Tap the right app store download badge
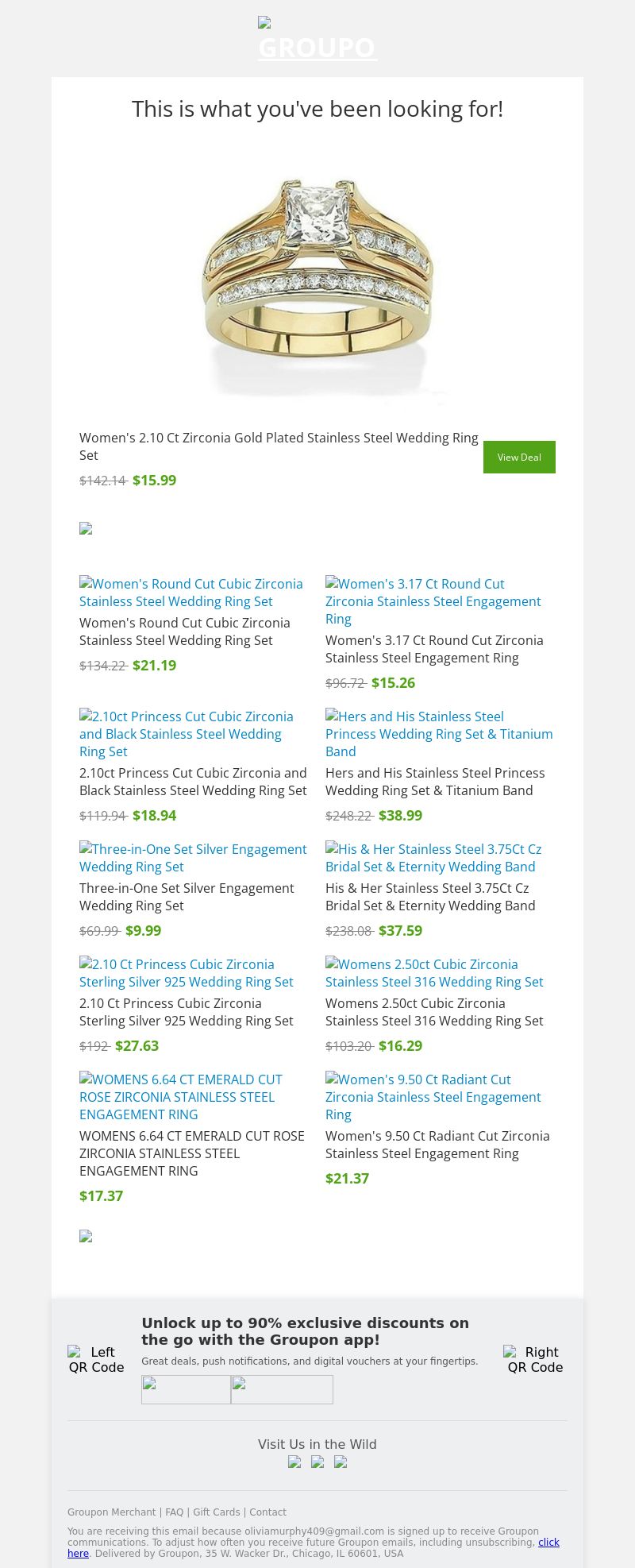This screenshot has width=635, height=1568. point(282,1389)
